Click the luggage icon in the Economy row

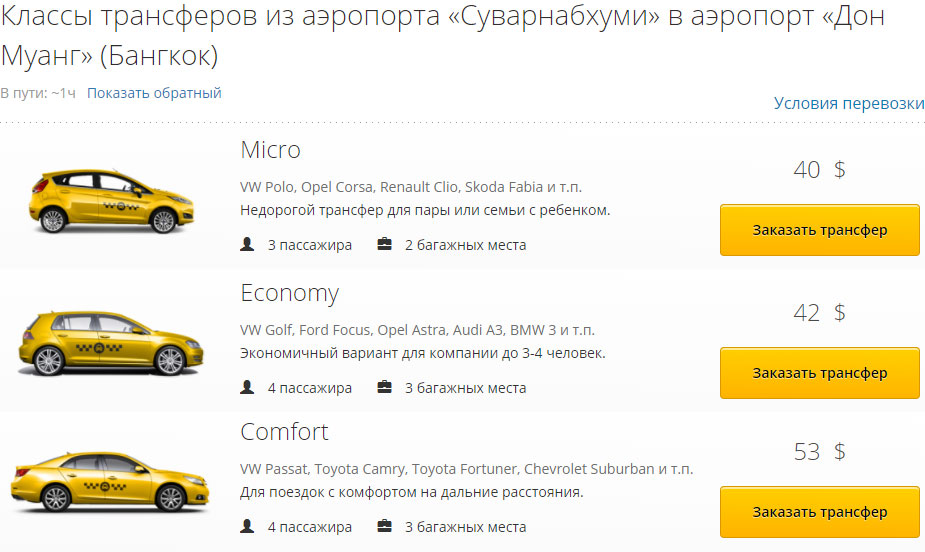pyautogui.click(x=384, y=387)
